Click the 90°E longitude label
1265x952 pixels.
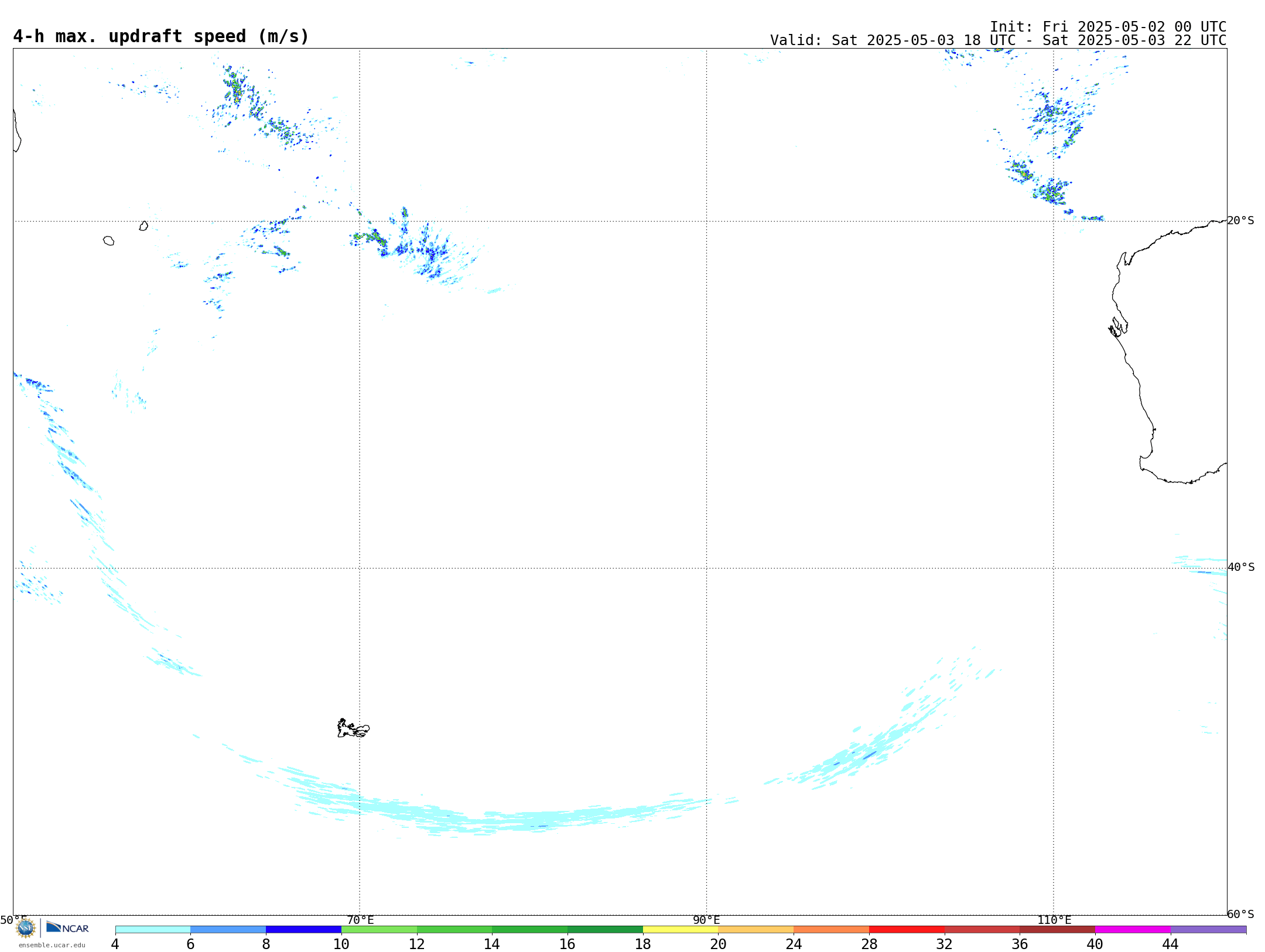(x=707, y=920)
